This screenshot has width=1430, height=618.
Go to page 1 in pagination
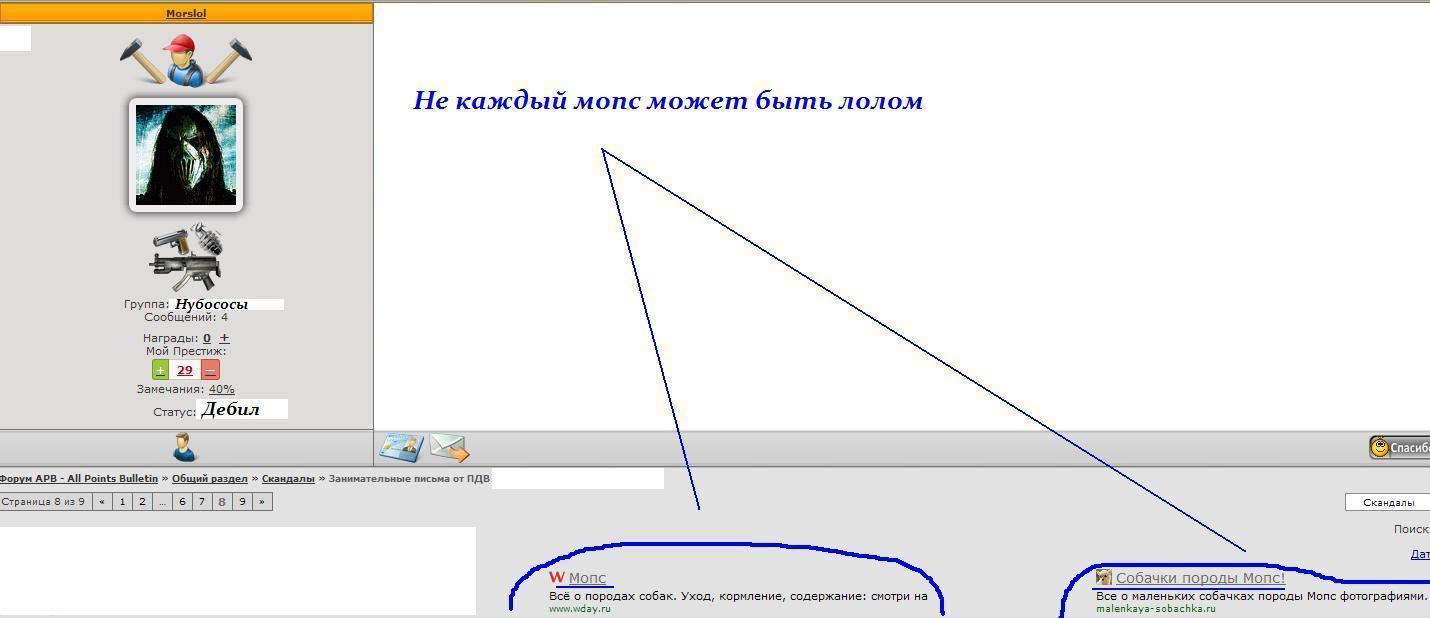coord(122,502)
